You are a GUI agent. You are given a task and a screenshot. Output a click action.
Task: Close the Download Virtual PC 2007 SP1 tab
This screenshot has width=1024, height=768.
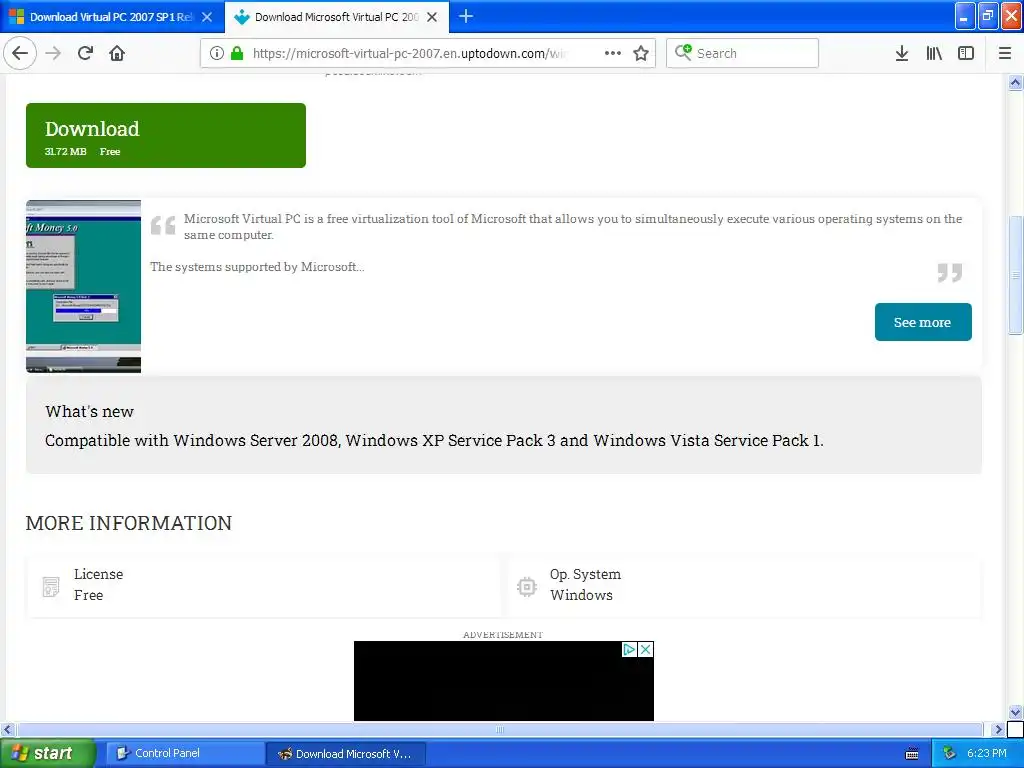207,17
